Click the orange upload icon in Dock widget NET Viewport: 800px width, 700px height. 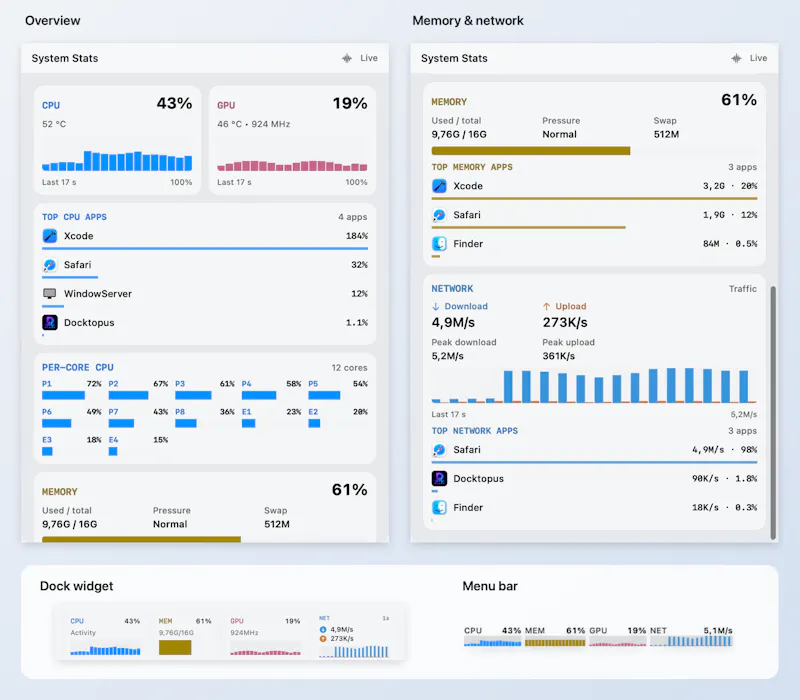point(323,639)
